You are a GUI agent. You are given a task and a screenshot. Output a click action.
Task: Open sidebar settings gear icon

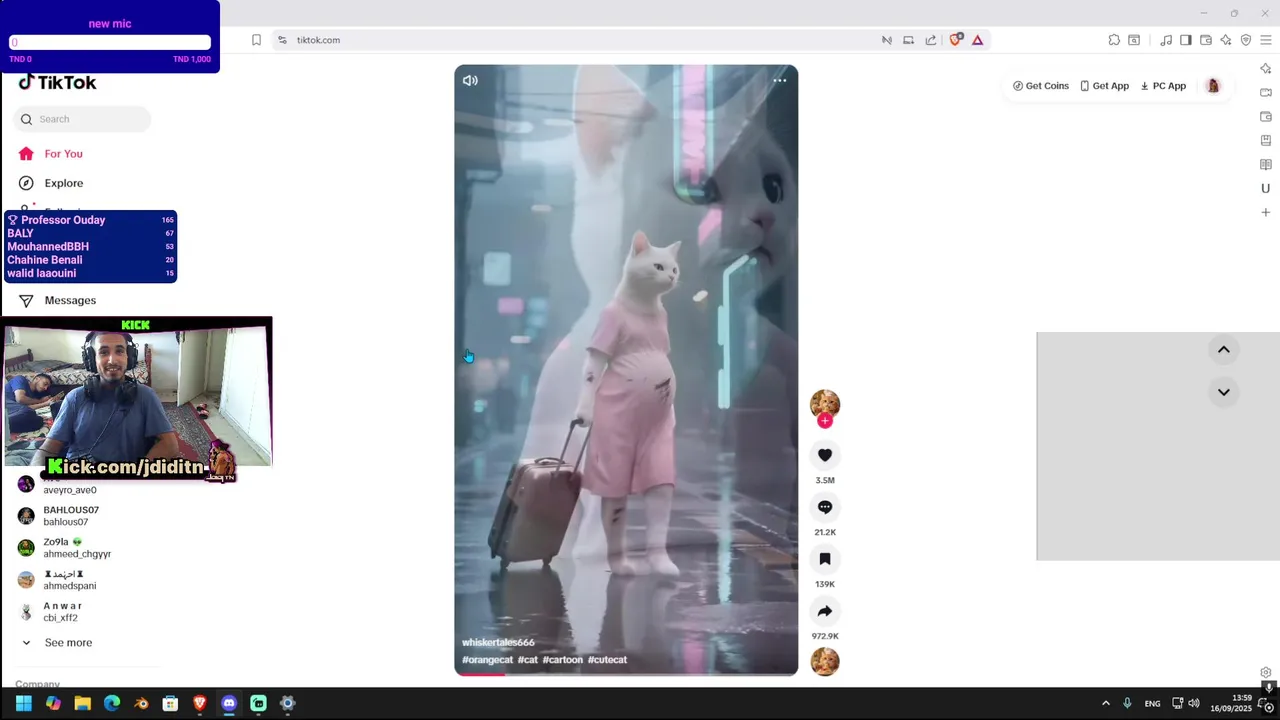1266,672
